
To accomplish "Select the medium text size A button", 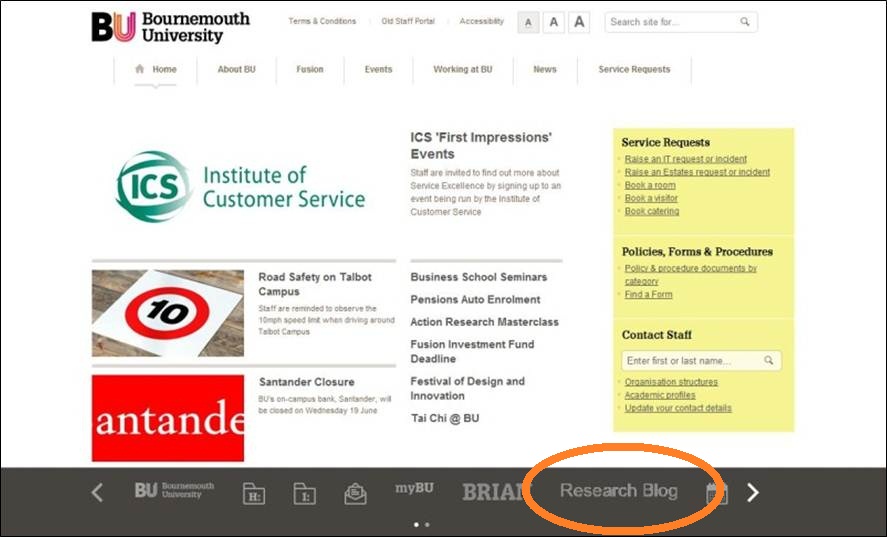I will pyautogui.click(x=554, y=23).
